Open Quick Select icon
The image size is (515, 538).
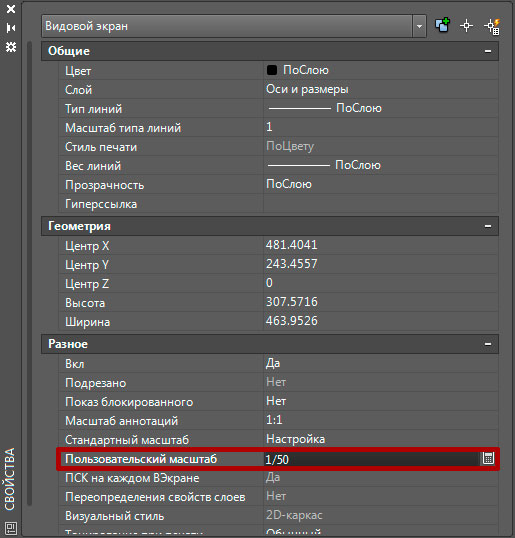point(492,26)
